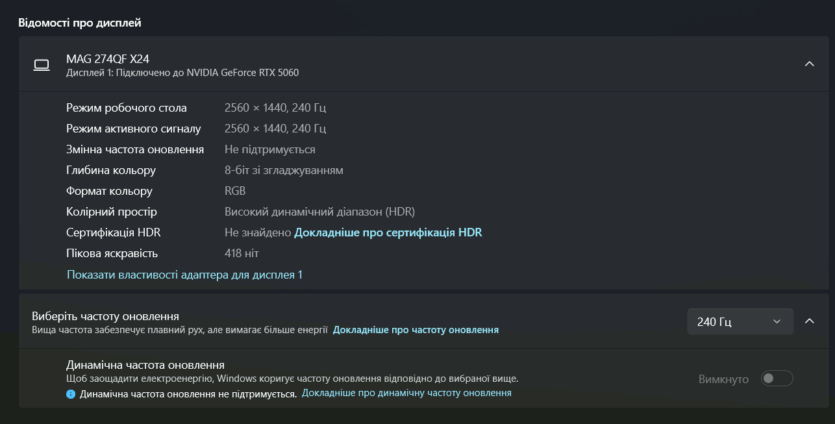835x424 pixels.
Task: Click the Не підтримується variable refresh value
Action: [x=269, y=149]
